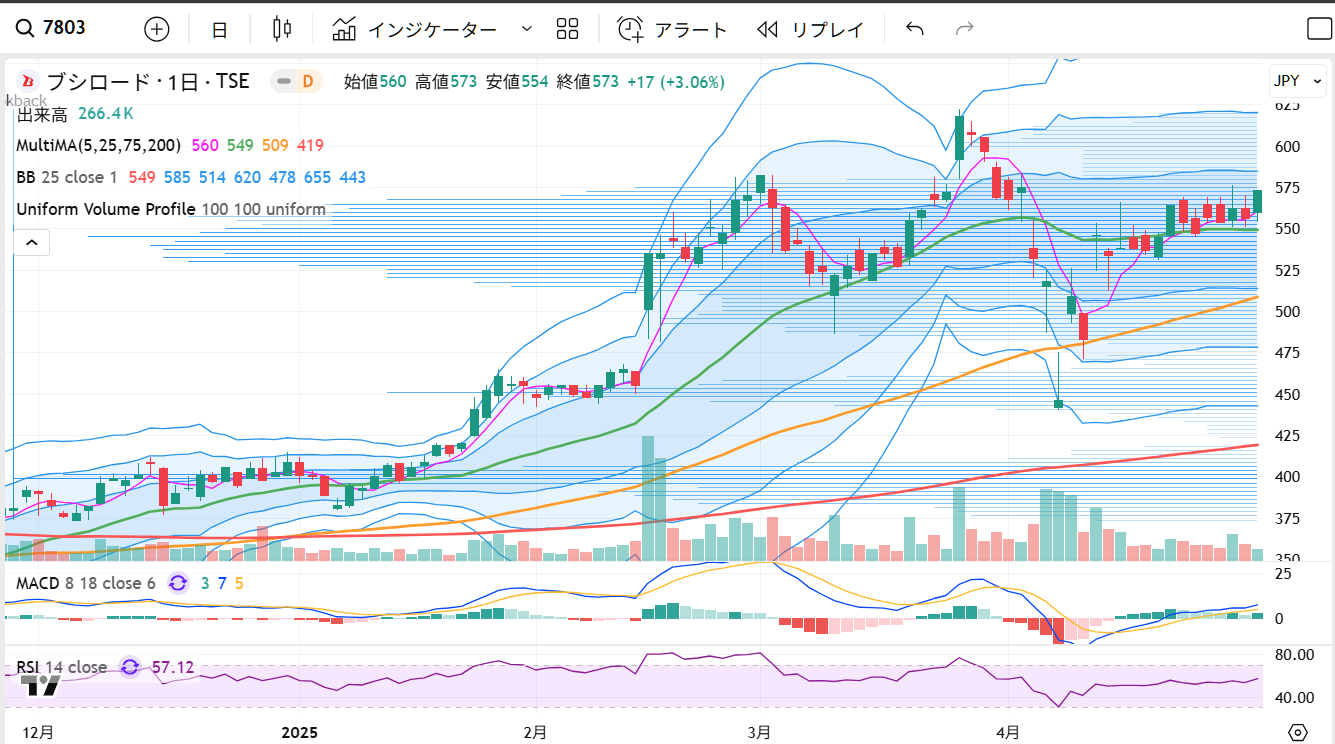Open the indicator templates grid icon
Viewport: 1335px width, 744px height.
[x=568, y=29]
